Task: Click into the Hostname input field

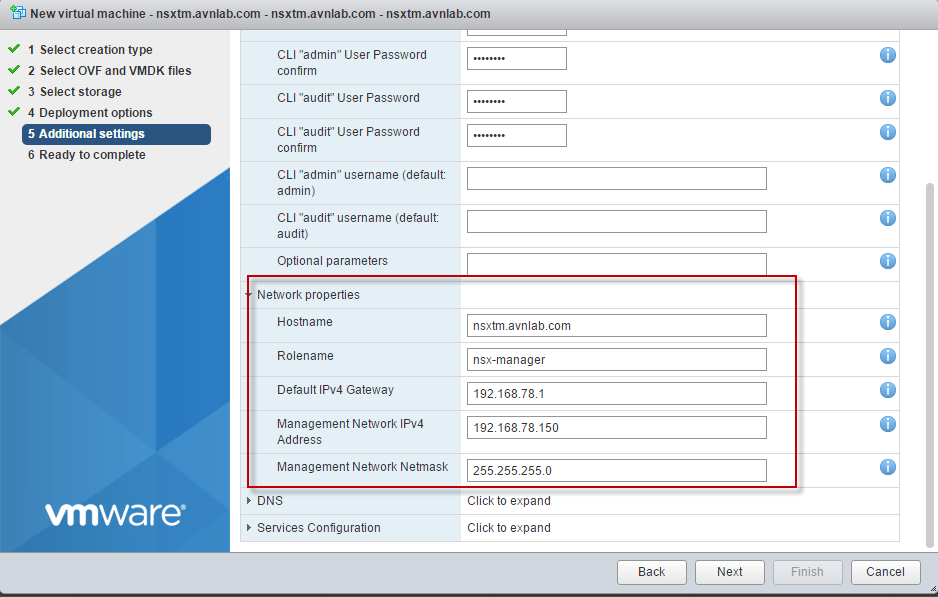Action: pos(616,326)
